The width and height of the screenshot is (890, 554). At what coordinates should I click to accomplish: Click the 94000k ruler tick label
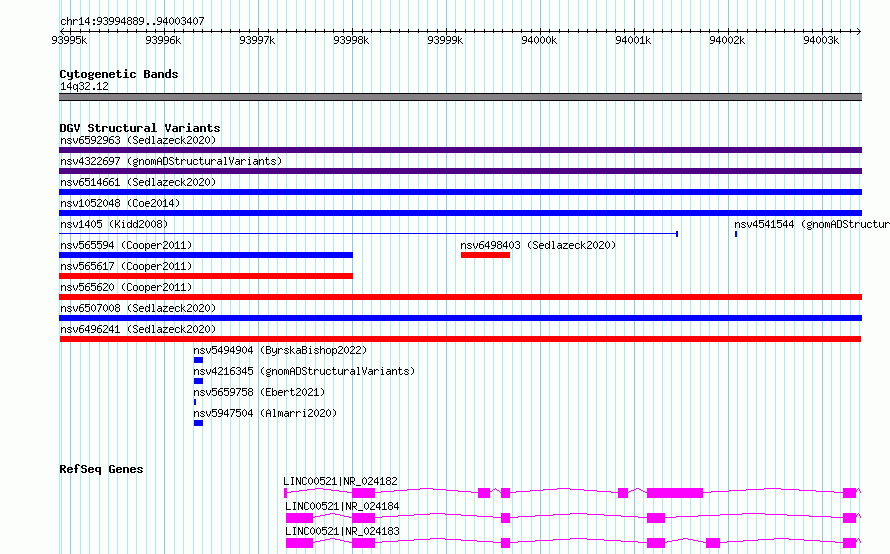tap(539, 40)
